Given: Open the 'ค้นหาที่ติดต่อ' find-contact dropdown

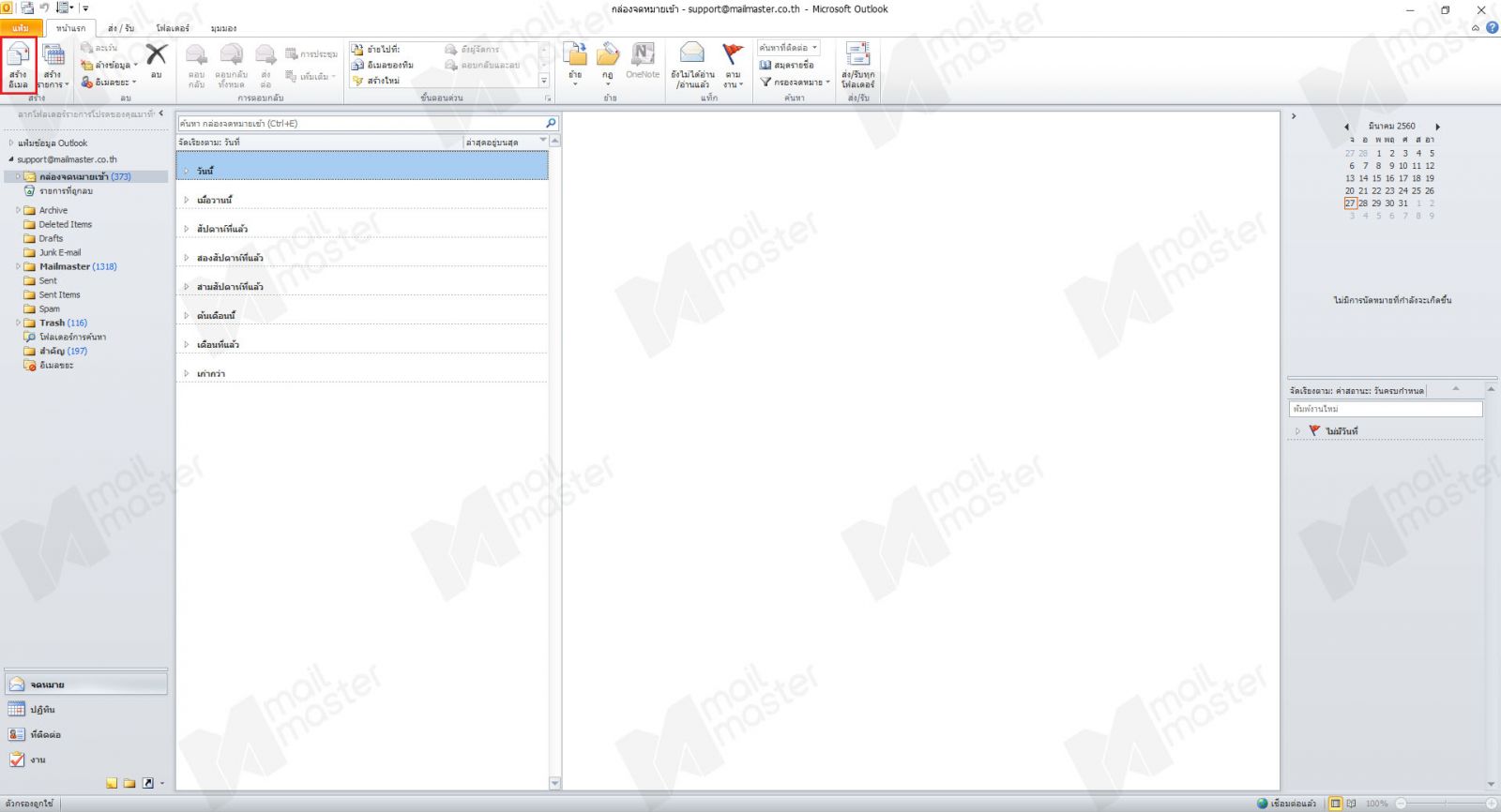Looking at the screenshot, I should [815, 48].
